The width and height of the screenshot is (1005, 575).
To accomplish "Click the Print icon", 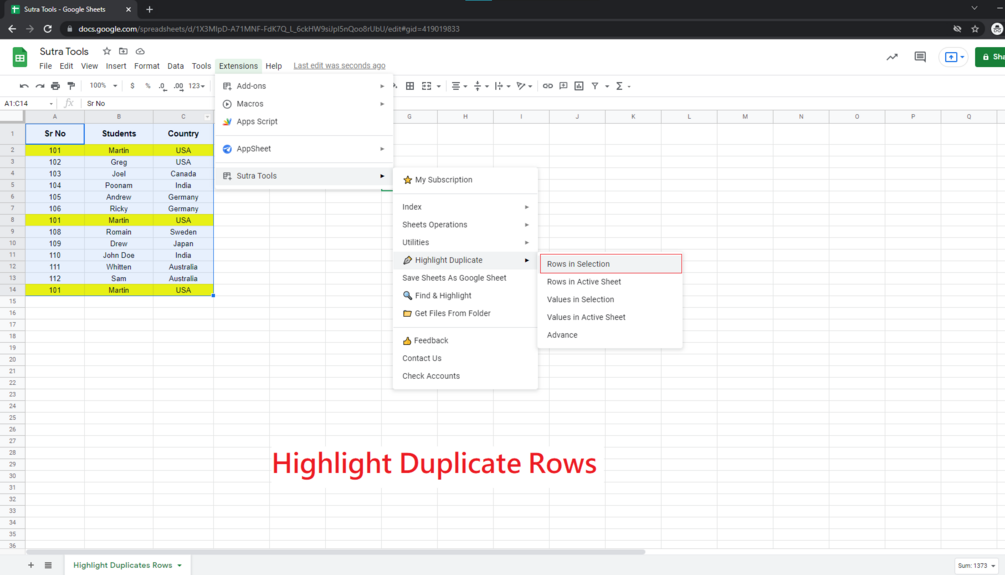I will (x=55, y=86).
